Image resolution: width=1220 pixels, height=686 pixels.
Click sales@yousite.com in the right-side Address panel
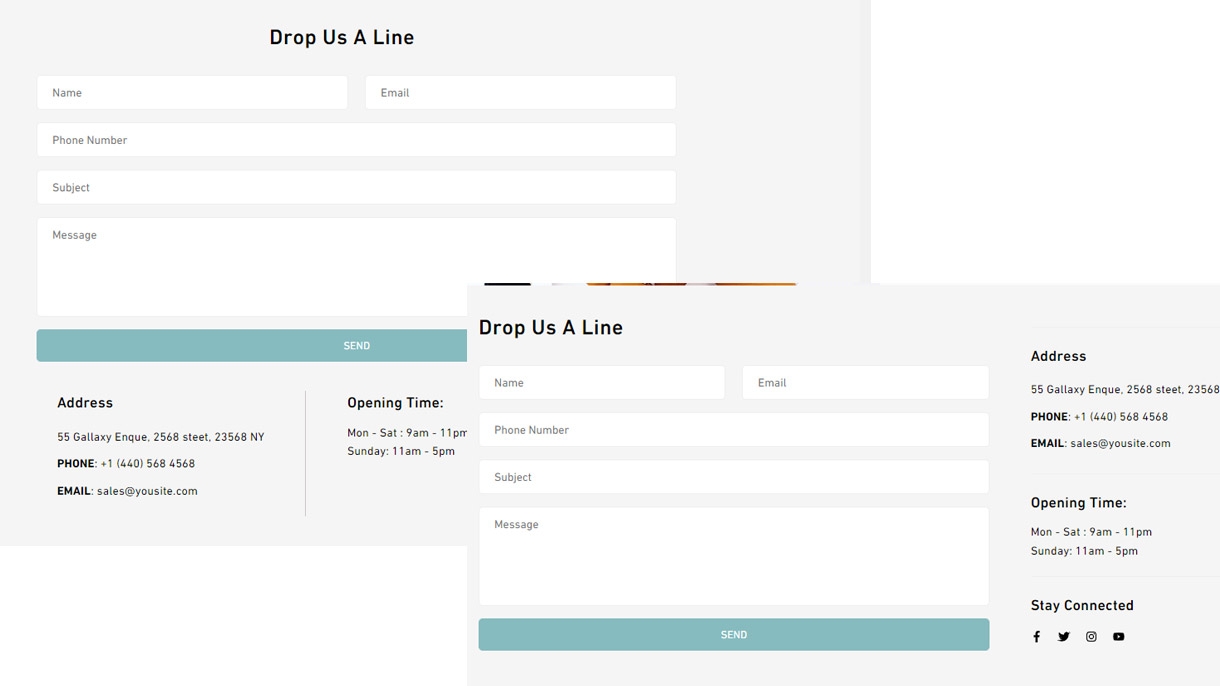tap(1120, 444)
